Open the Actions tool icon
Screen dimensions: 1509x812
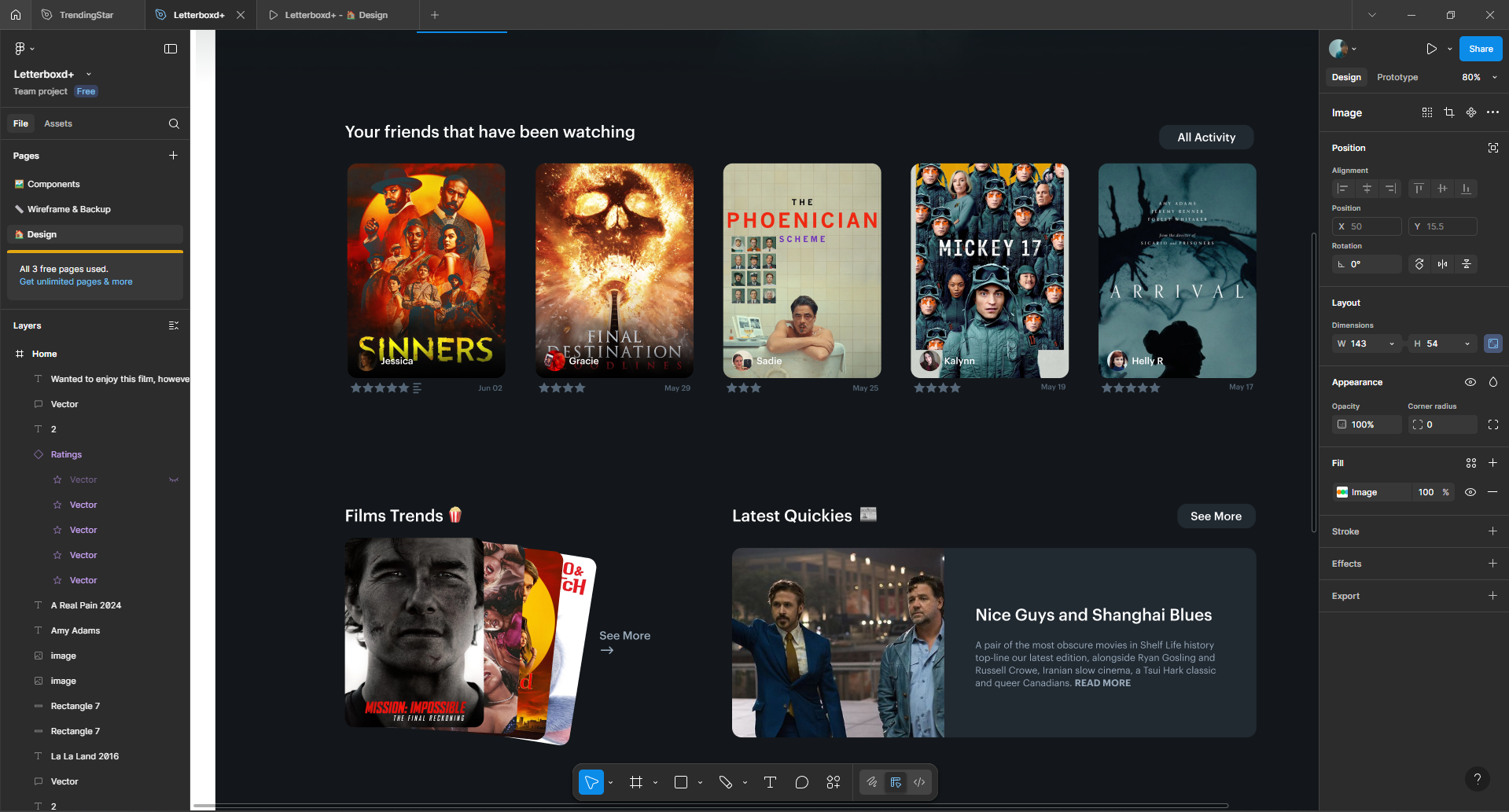point(834,782)
